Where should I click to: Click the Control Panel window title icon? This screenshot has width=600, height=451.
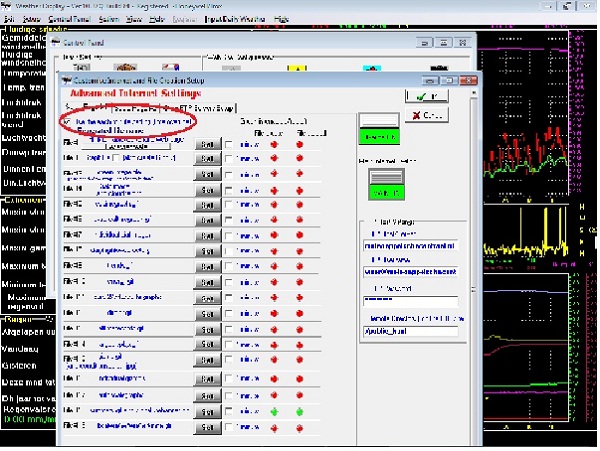(x=56, y=42)
